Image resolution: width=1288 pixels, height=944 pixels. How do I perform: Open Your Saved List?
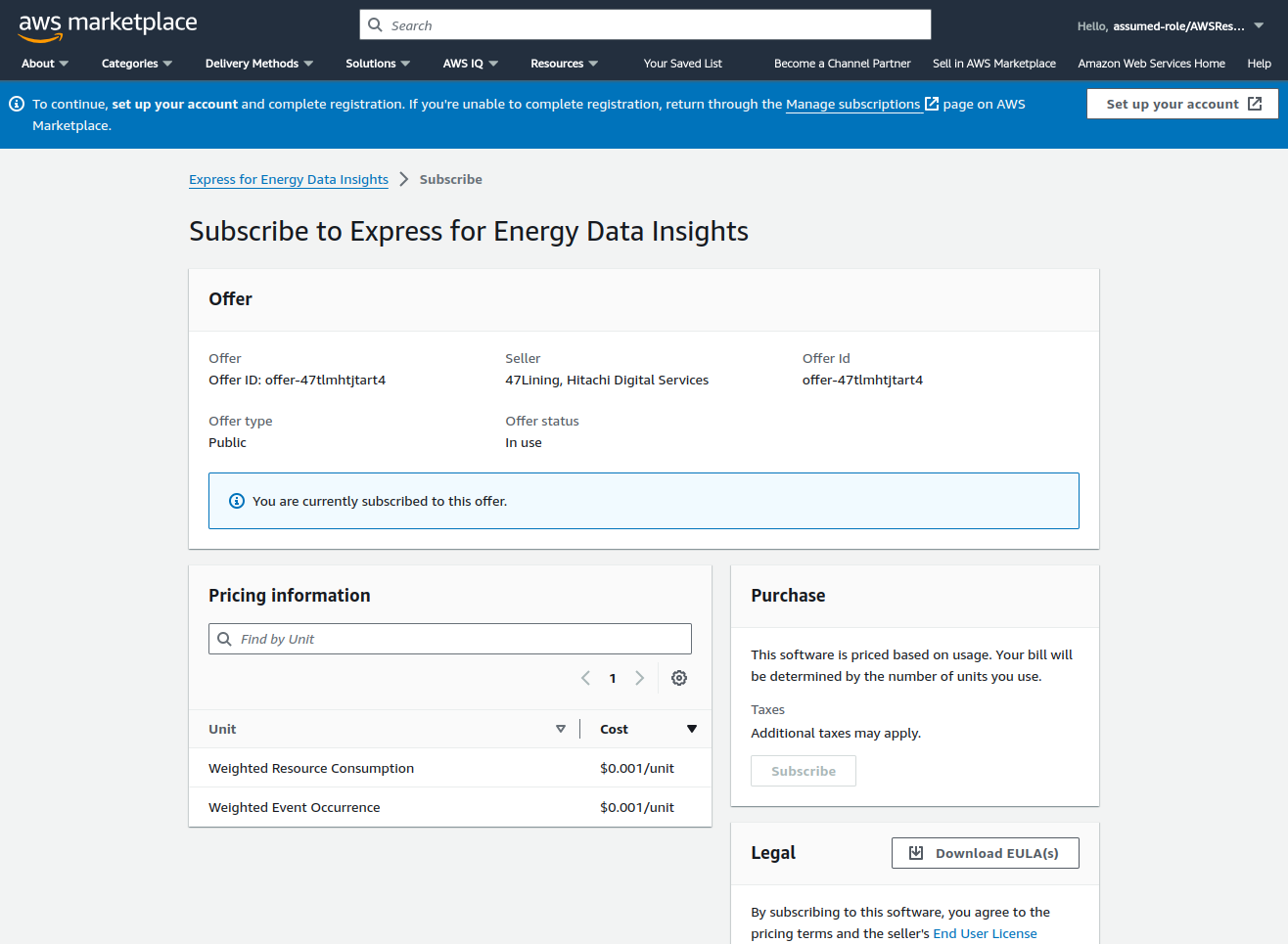point(683,64)
